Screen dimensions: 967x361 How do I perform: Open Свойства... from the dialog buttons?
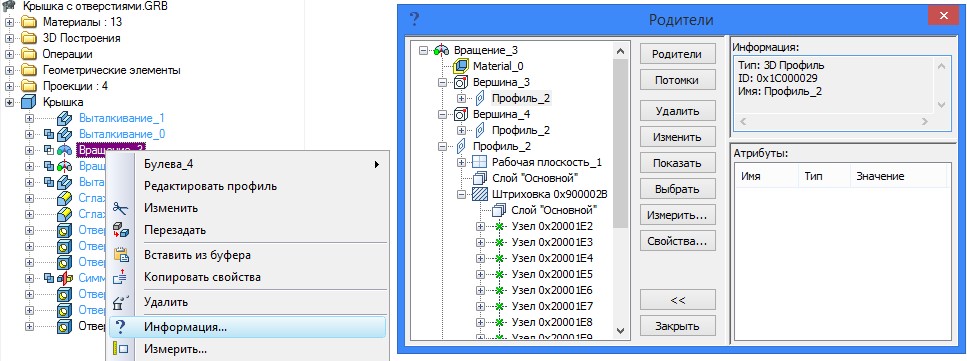[678, 241]
